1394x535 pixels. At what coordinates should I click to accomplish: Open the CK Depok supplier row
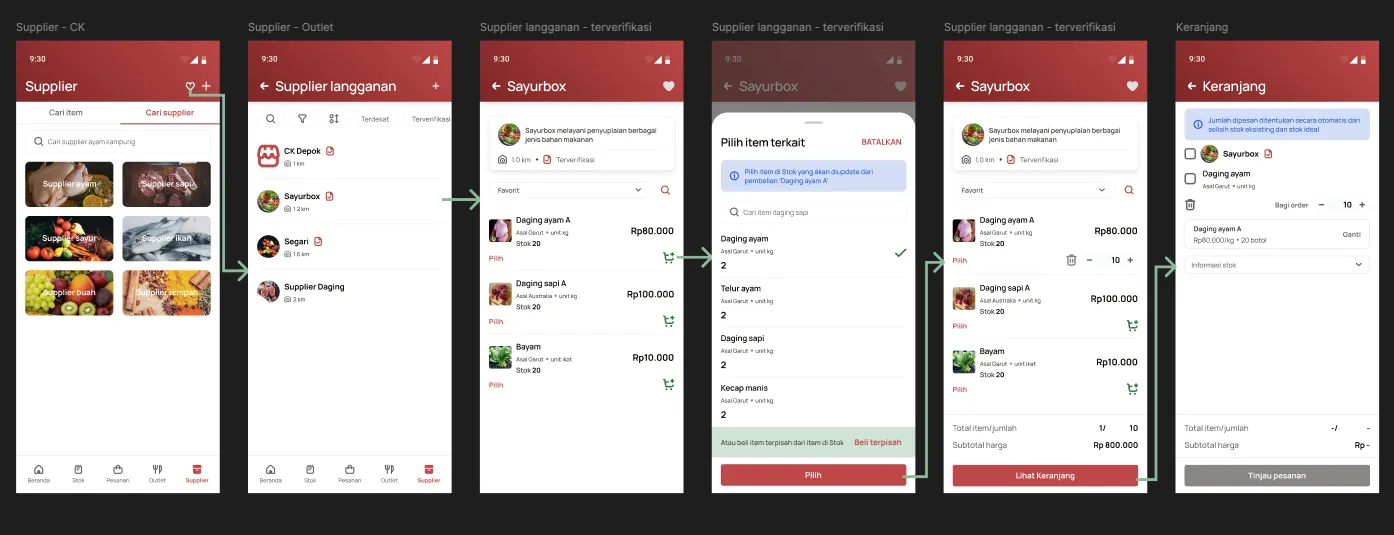tap(349, 156)
